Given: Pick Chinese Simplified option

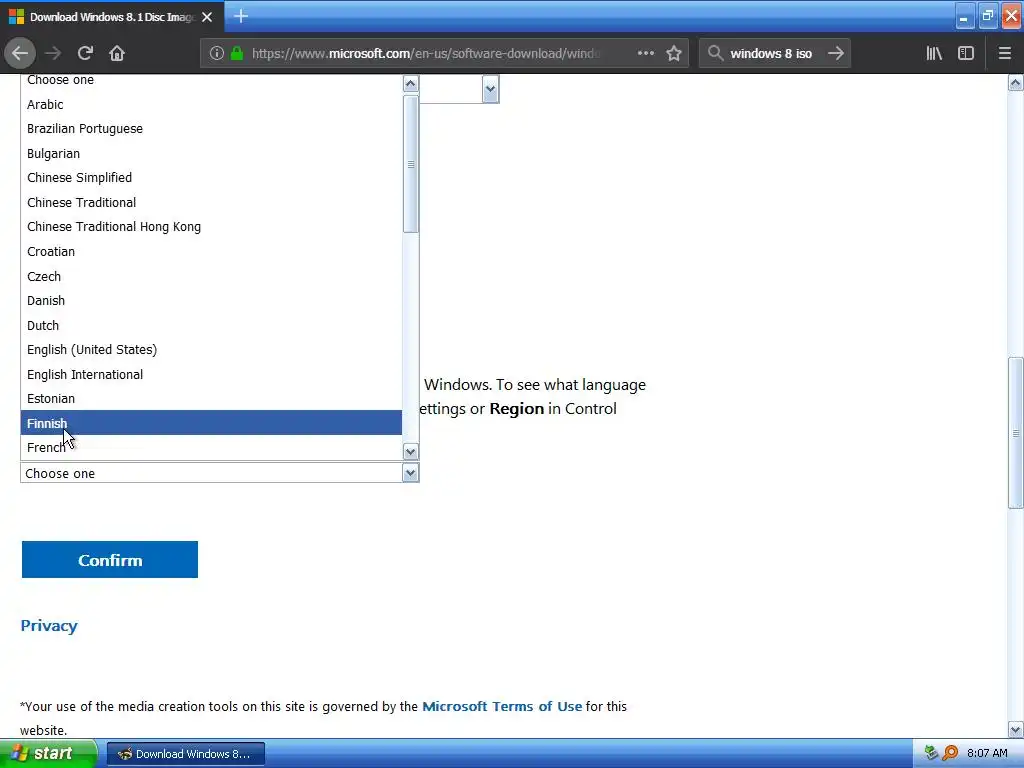Looking at the screenshot, I should pos(211,178).
